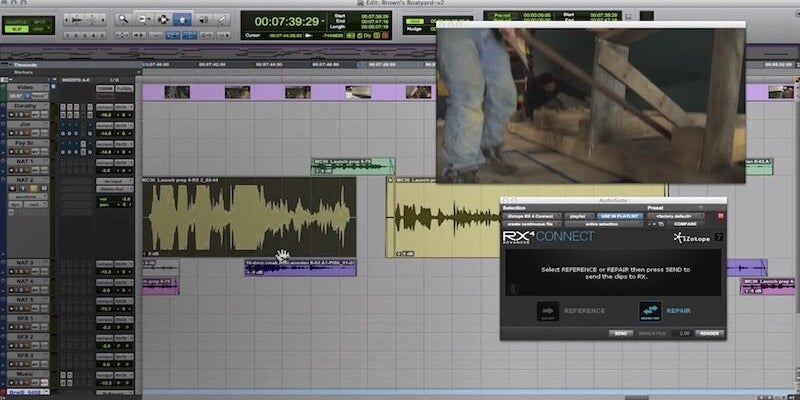Open the create continuous file menu
Image resolution: width=800 pixels, height=400 pixels.
pos(532,224)
